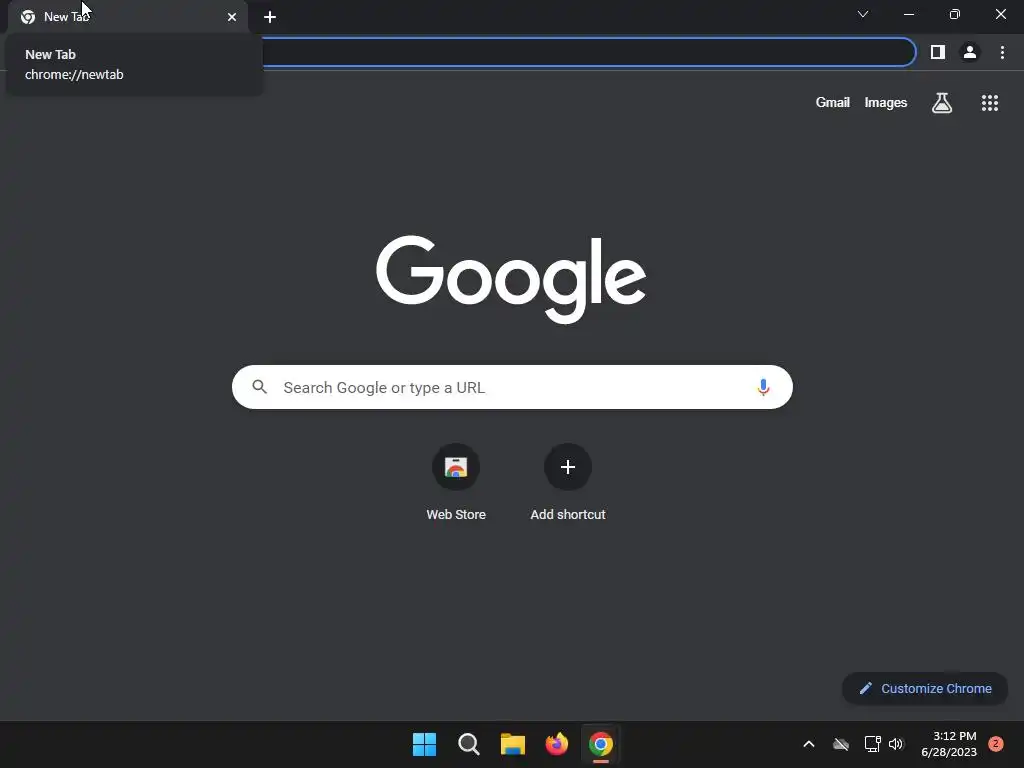Open the Web Store shortcut icon
This screenshot has height=768, width=1024.
456,467
